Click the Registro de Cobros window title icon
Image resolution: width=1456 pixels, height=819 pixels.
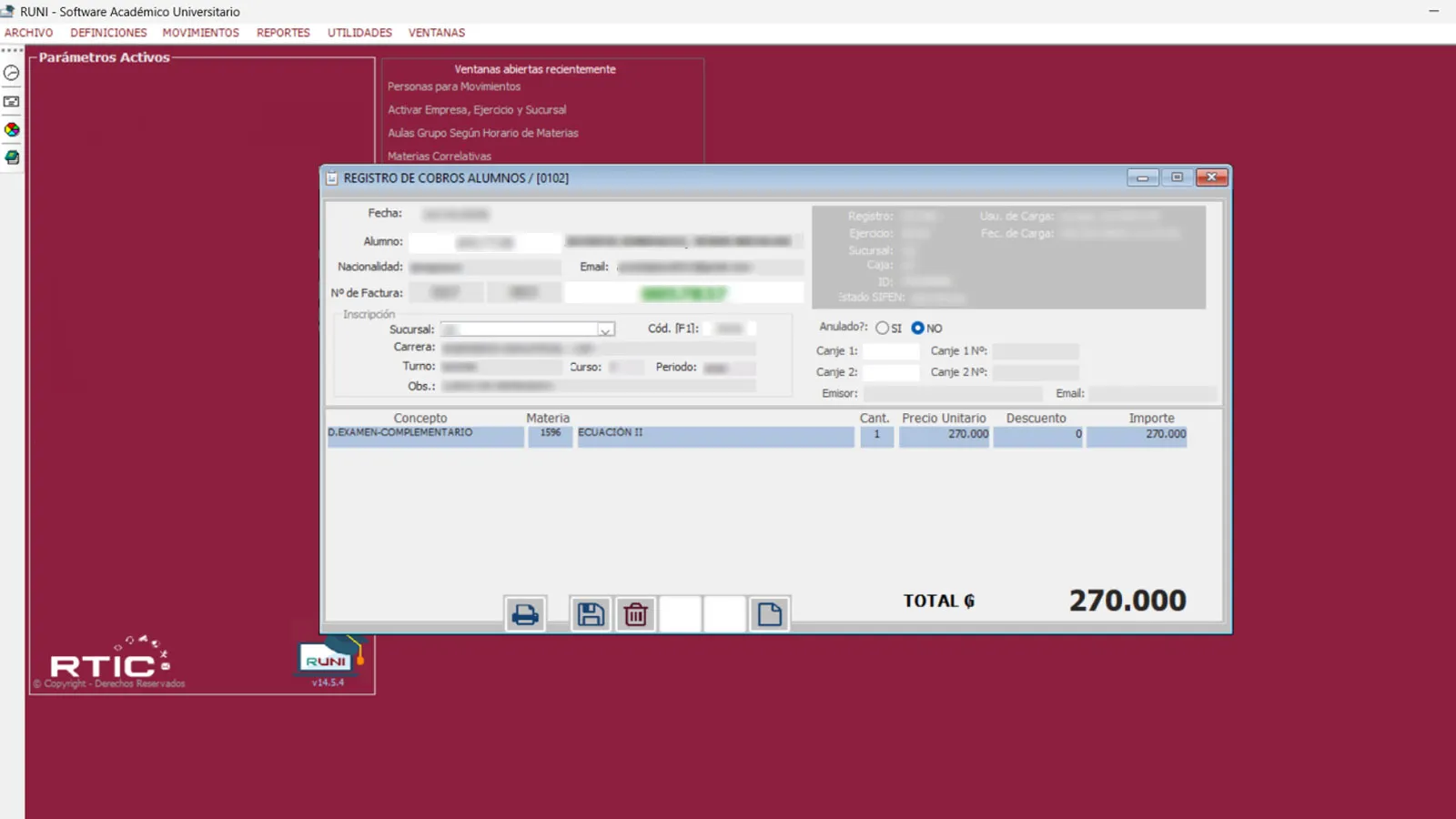click(x=332, y=178)
